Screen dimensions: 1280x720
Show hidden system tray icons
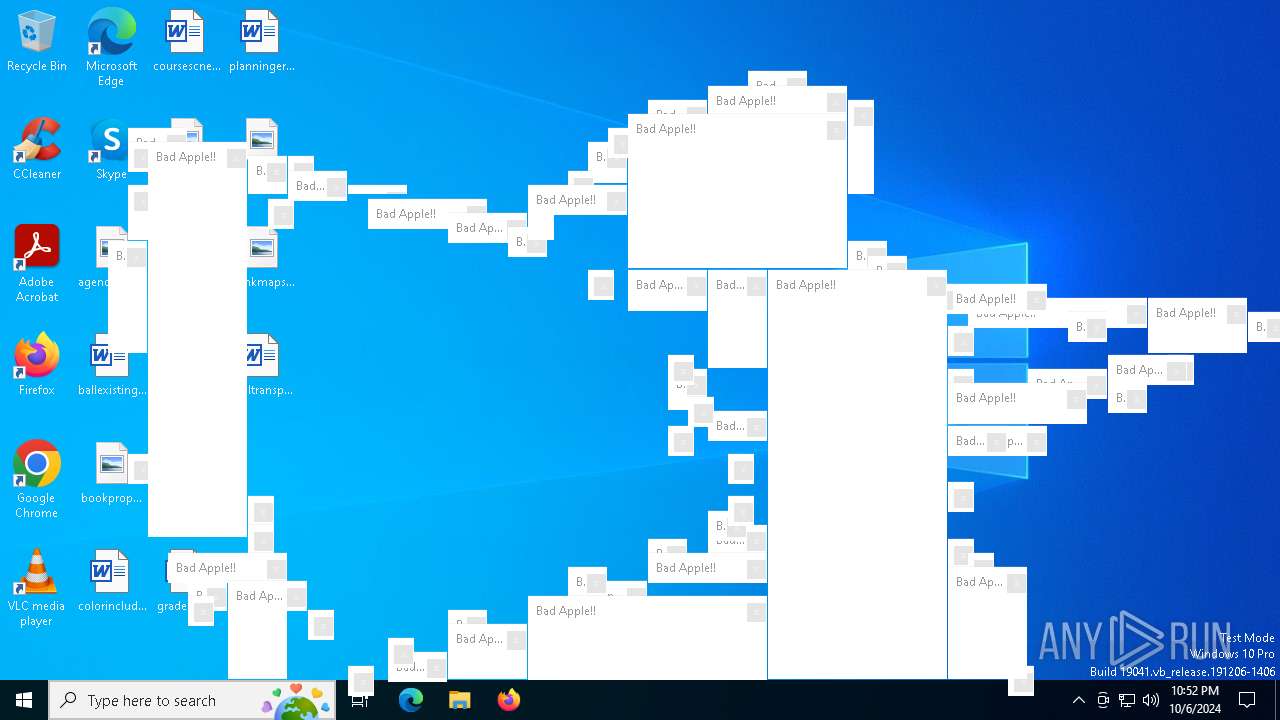pyautogui.click(x=1078, y=700)
